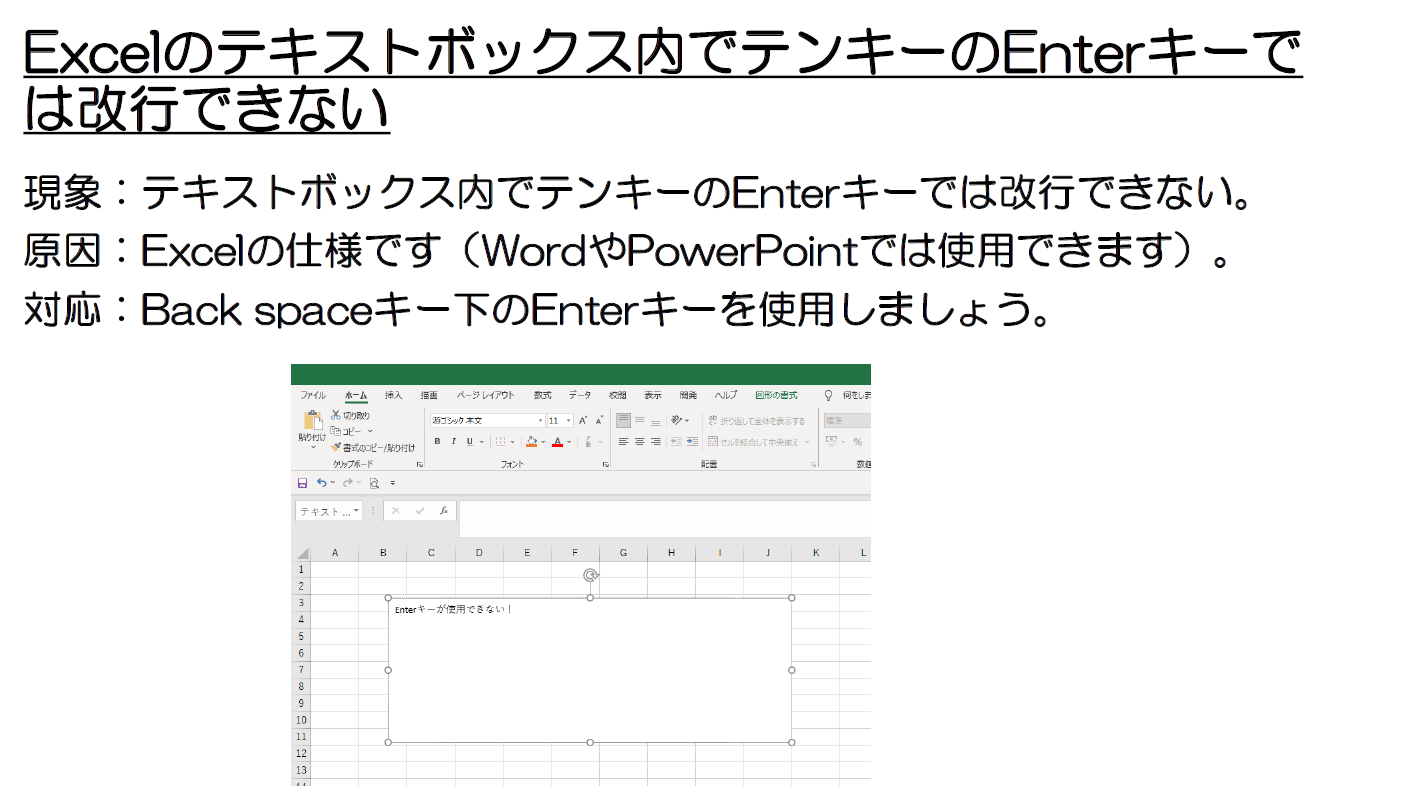This screenshot has width=1415, height=796.
Task: Toggle Italic formatting
Action: click(x=453, y=441)
